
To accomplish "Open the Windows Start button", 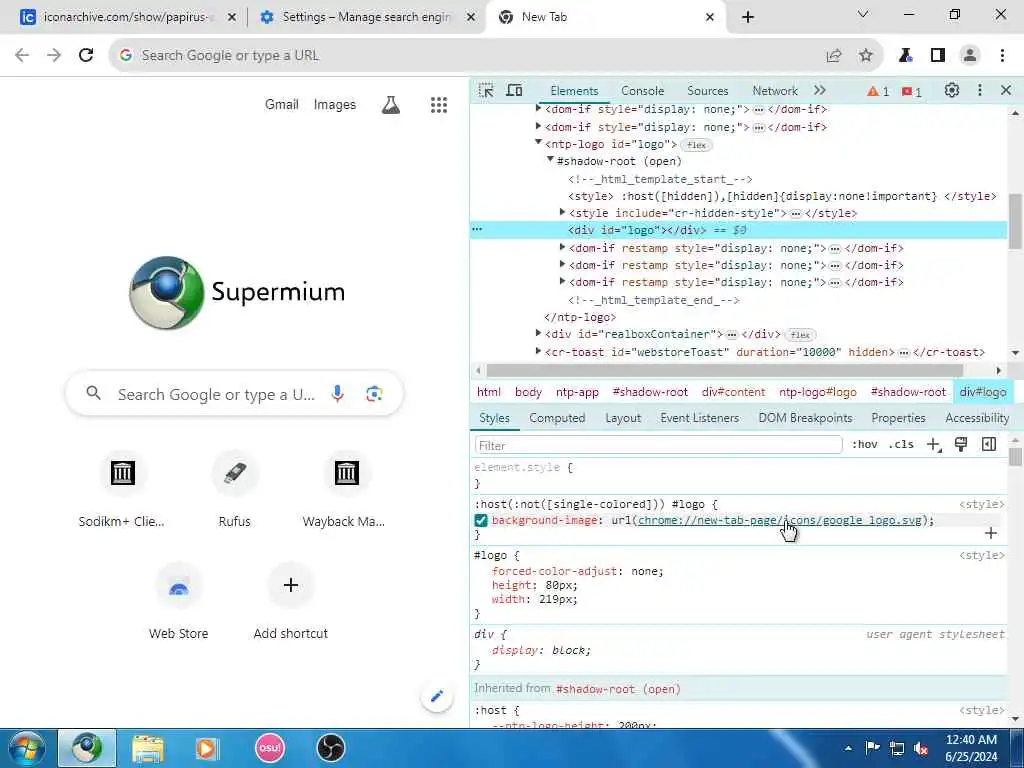I will pyautogui.click(x=27, y=748).
